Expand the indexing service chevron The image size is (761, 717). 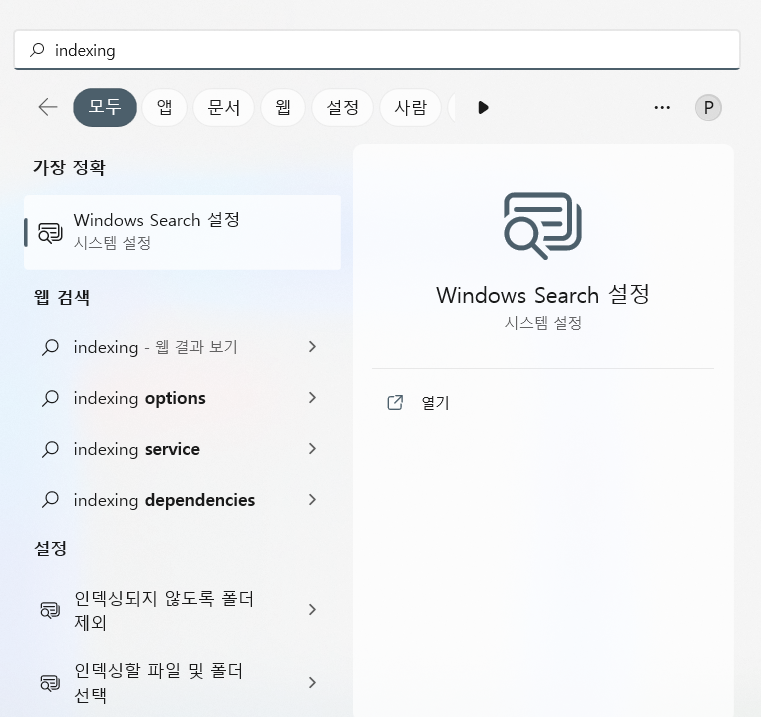pos(313,449)
